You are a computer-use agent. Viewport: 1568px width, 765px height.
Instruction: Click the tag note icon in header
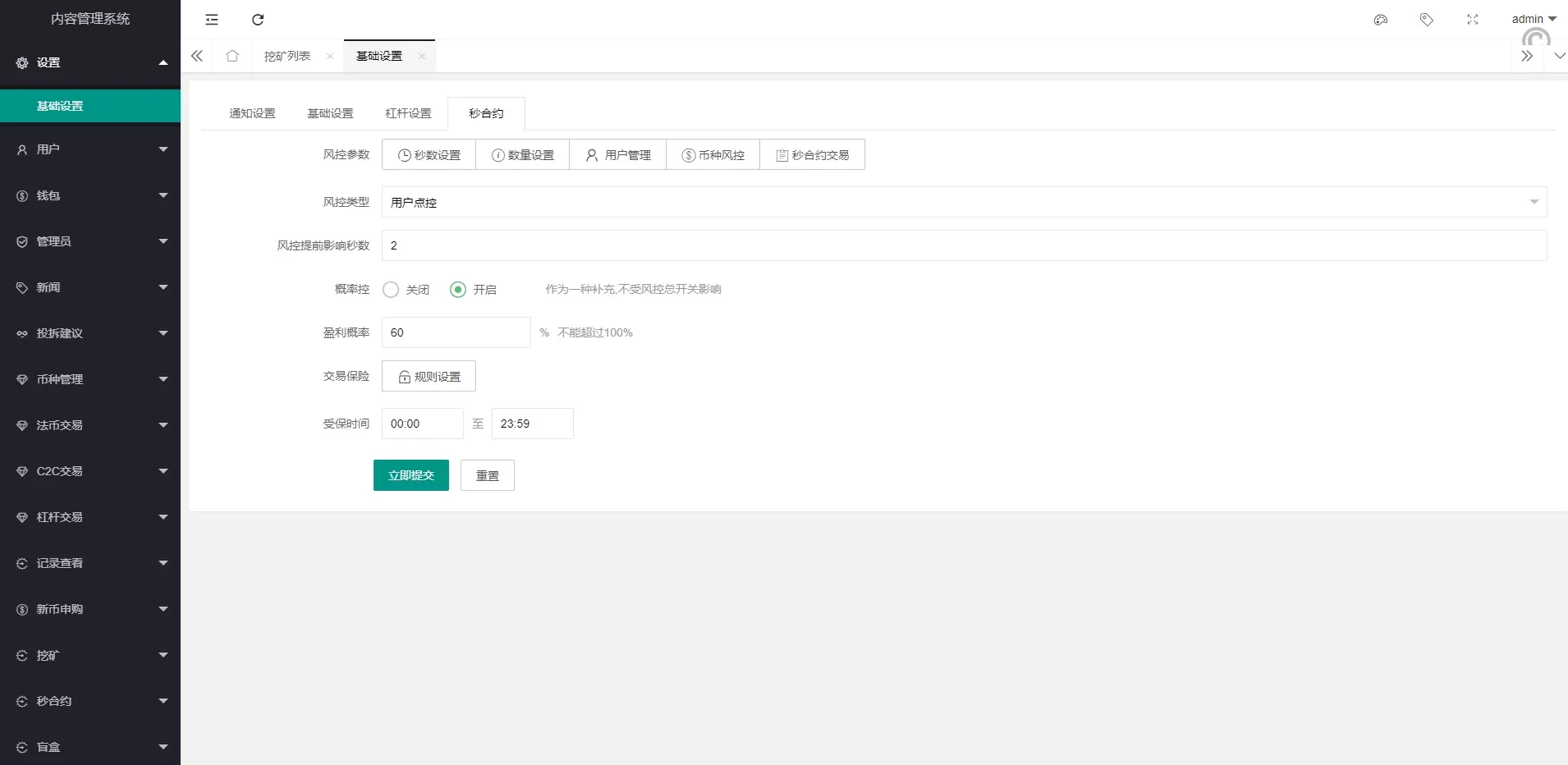coord(1427,20)
